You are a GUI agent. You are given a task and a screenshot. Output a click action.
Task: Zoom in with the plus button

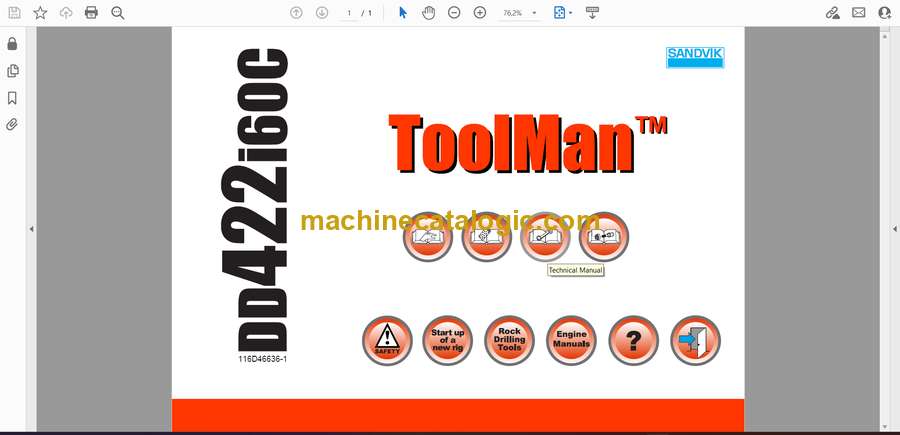(x=480, y=13)
